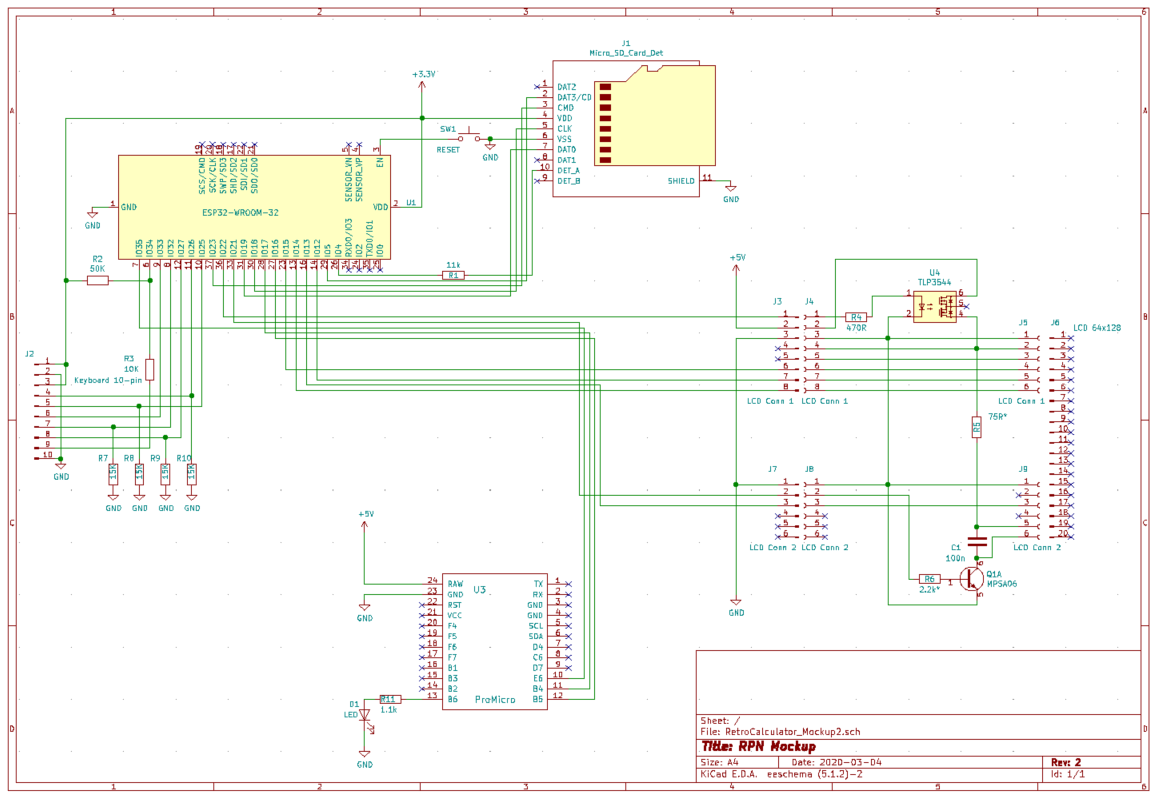Screen dimensions: 1157x800
Task: Click the R6 2.2k resistor
Action: click(929, 579)
